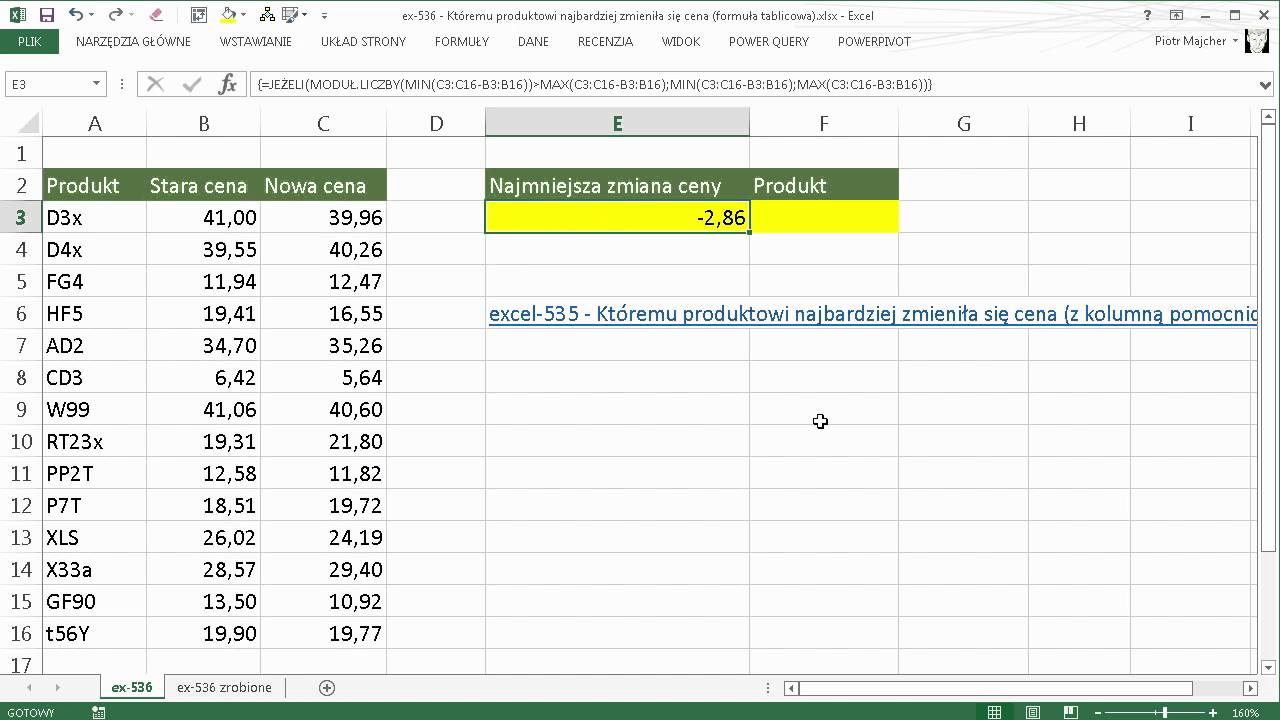Click the icon left of the paint bucket
The width and height of the screenshot is (1280, 720).
click(x=199, y=15)
